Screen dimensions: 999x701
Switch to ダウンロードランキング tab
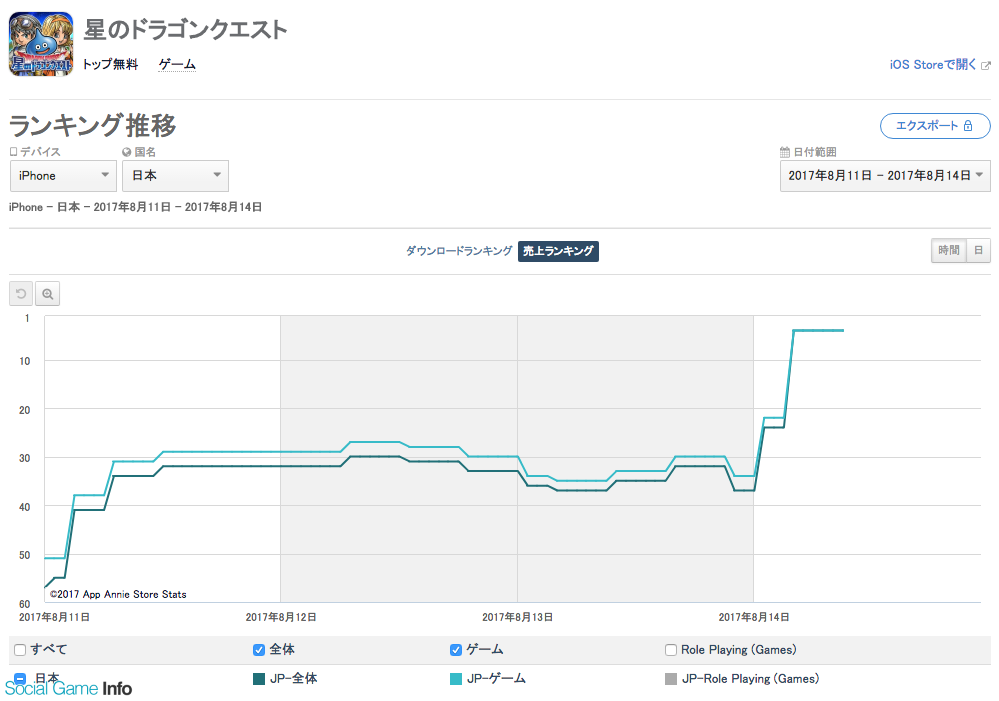(459, 251)
